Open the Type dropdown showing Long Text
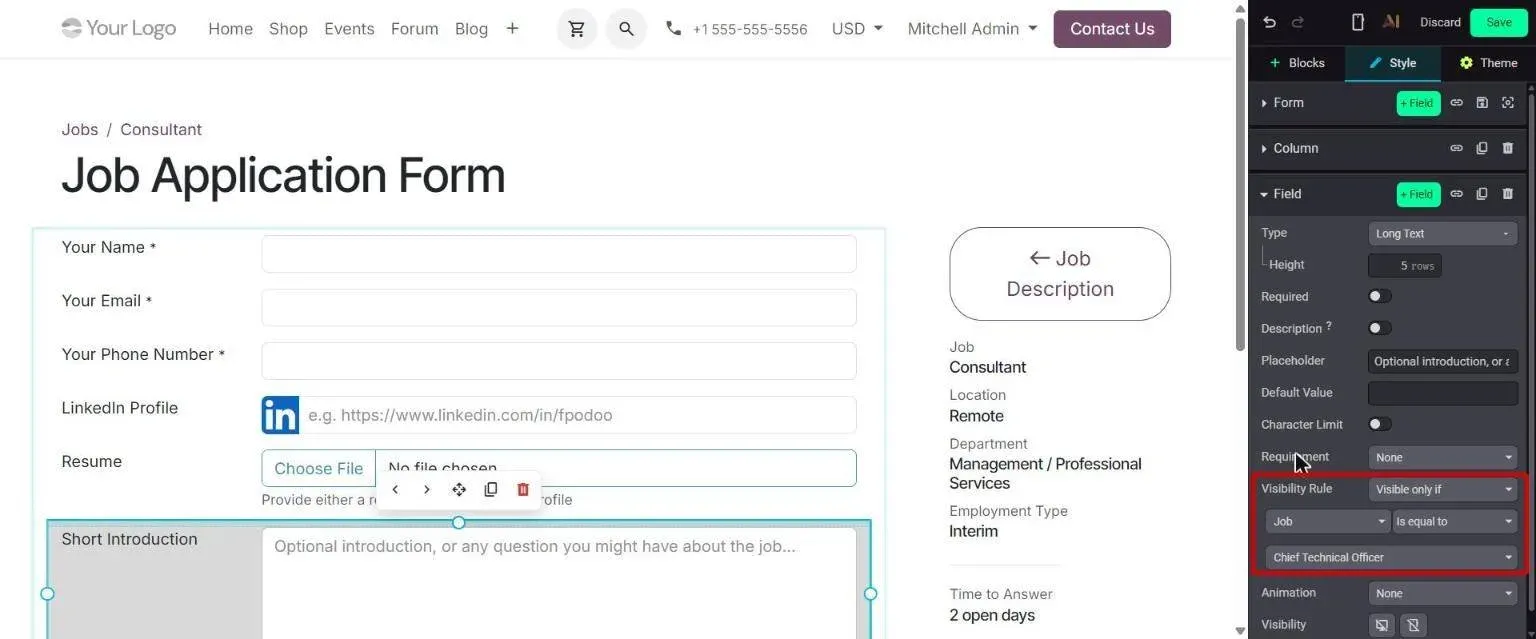 [1442, 234]
